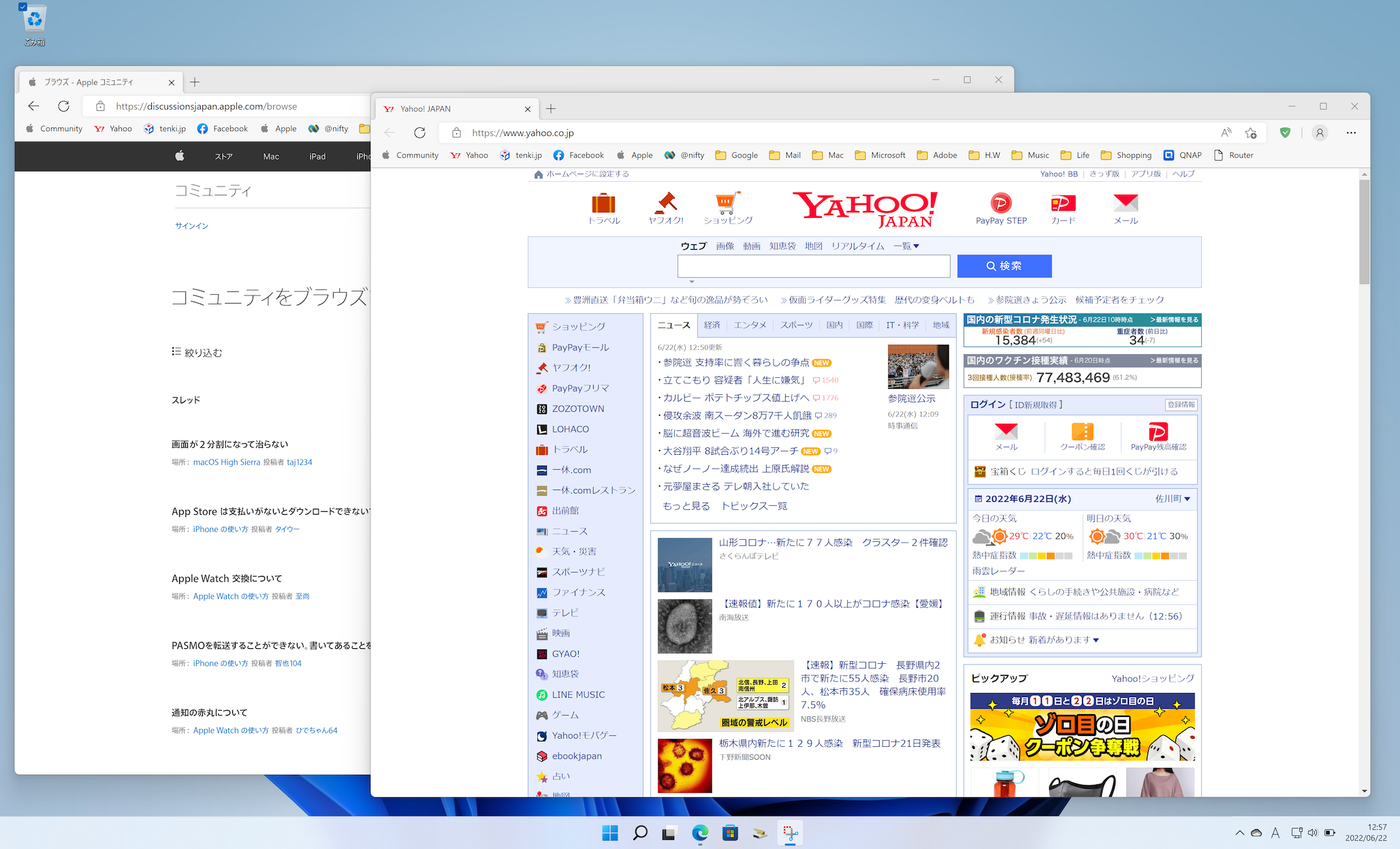Open the PayPay STEP icon
This screenshot has height=849, width=1400.
click(1000, 203)
